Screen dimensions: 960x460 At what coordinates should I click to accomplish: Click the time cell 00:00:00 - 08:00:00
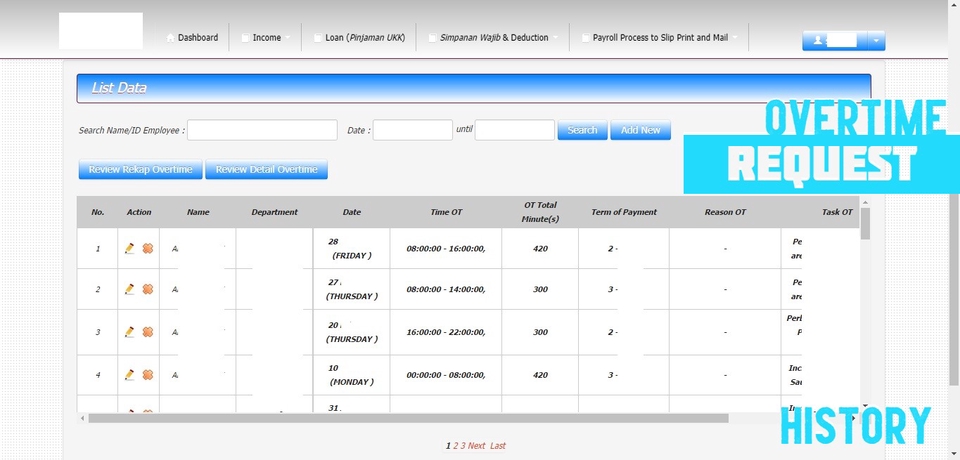click(446, 375)
